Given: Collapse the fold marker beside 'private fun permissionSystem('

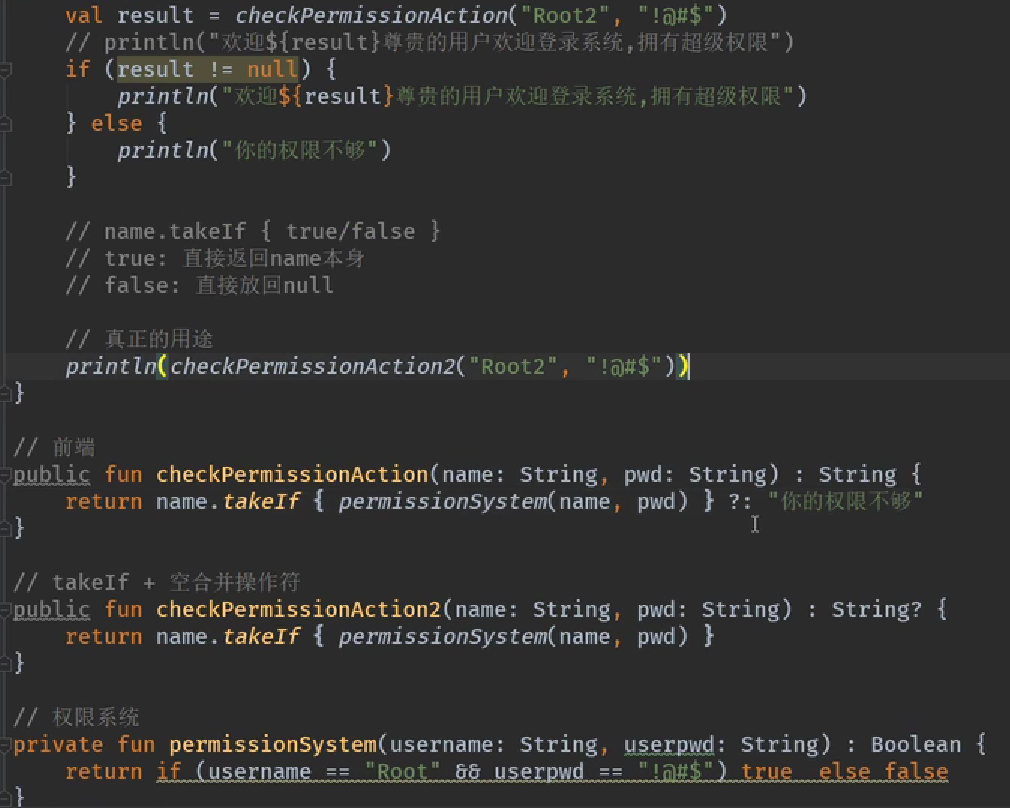Looking at the screenshot, I should click(x=5, y=745).
